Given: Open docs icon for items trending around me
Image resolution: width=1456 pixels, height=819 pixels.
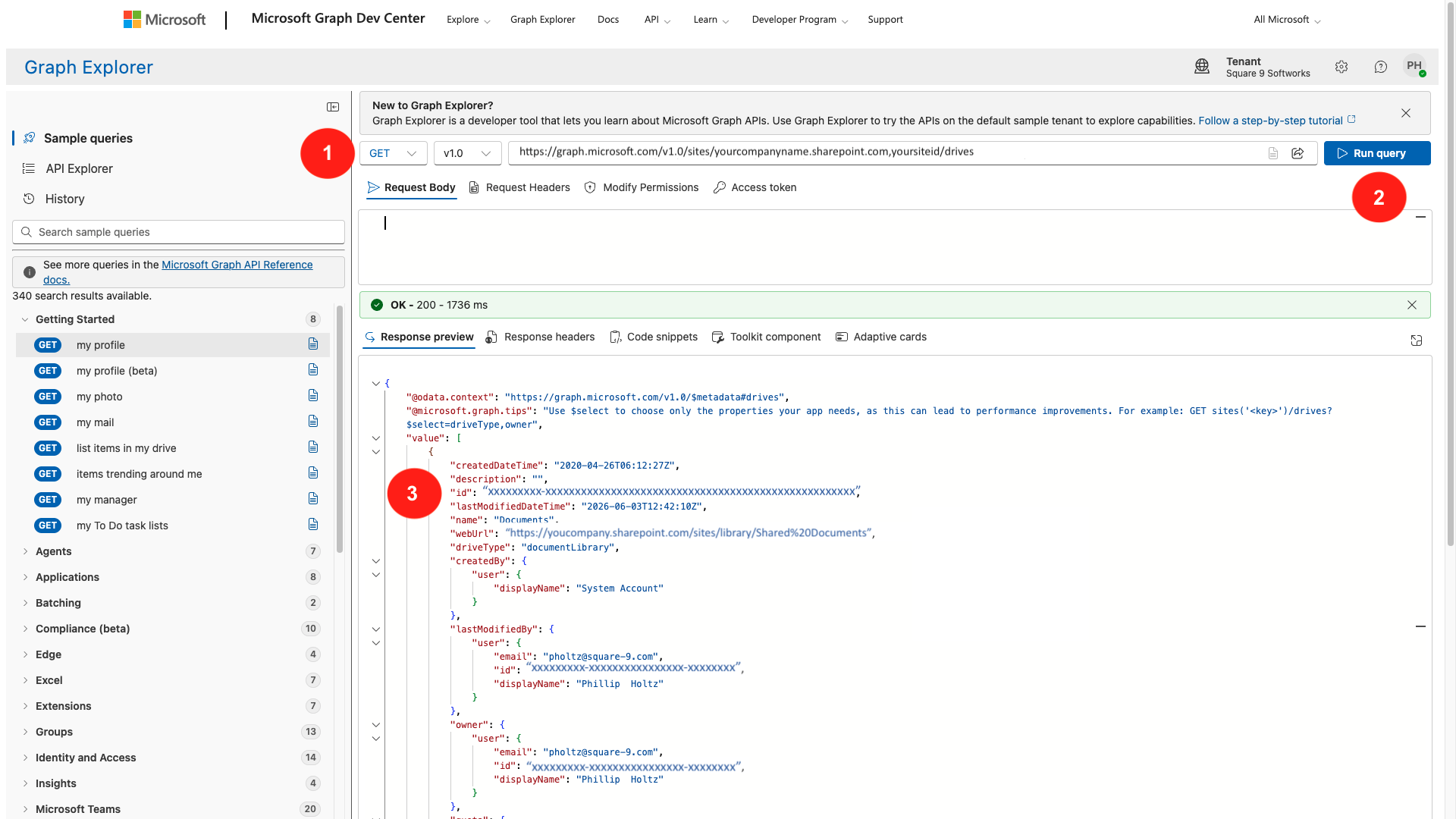Looking at the screenshot, I should 313,473.
